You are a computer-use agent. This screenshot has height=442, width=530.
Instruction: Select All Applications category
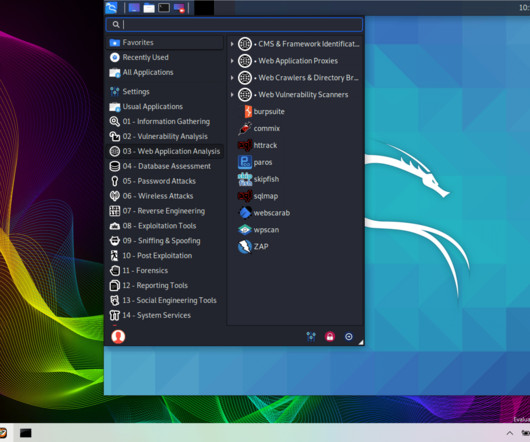coord(165,72)
